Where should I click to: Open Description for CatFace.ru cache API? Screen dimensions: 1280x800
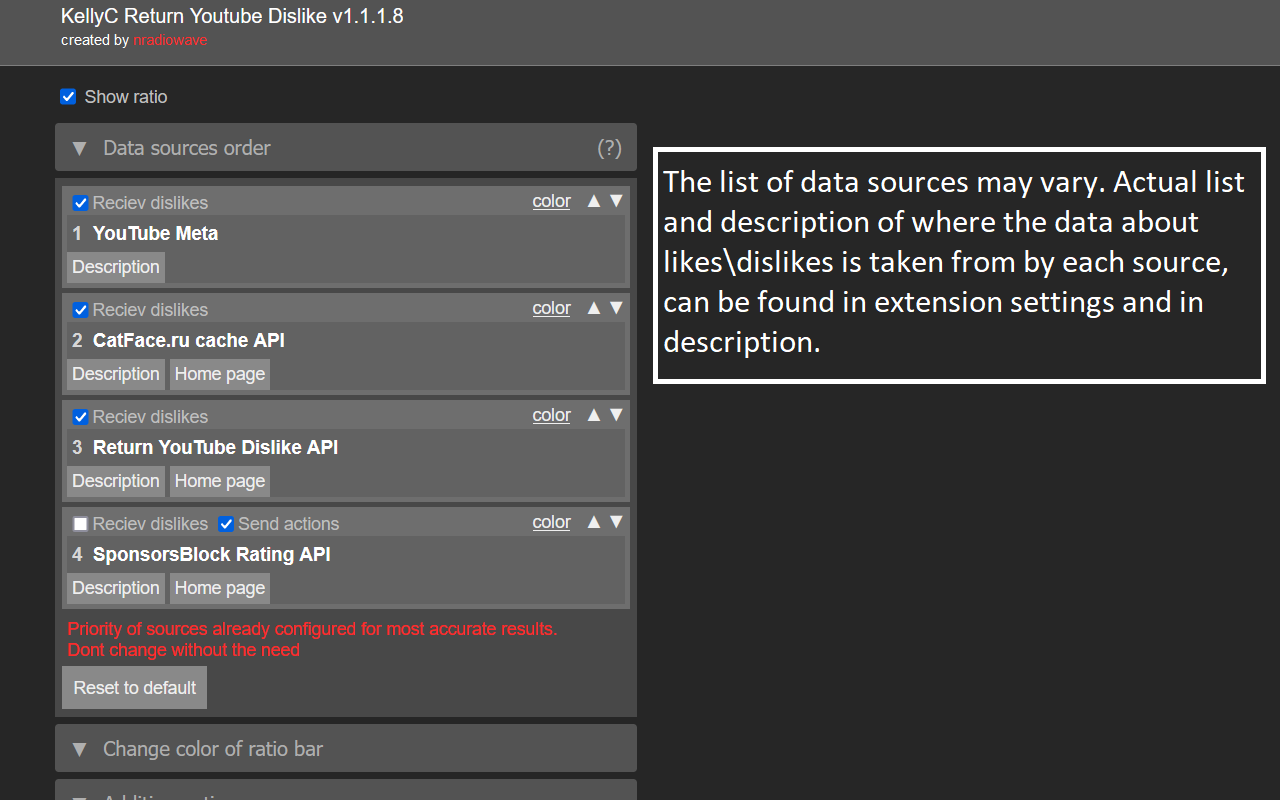coord(116,374)
